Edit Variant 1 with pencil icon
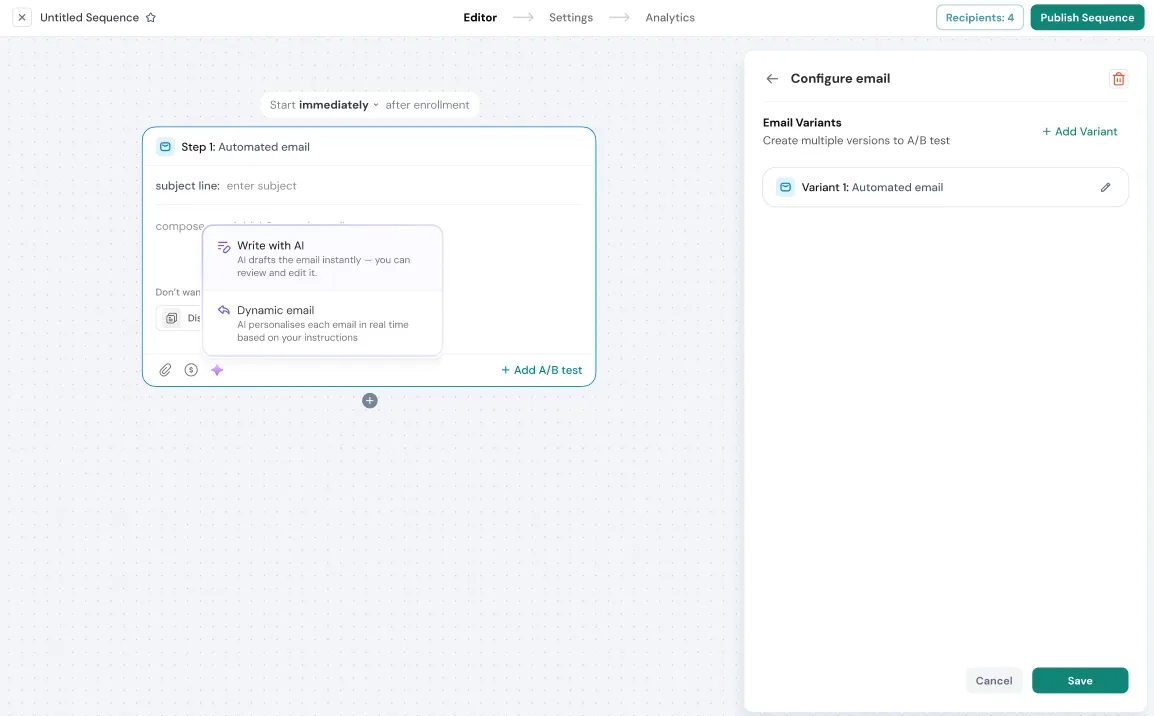Screen dimensions: 1154x716 [1105, 187]
